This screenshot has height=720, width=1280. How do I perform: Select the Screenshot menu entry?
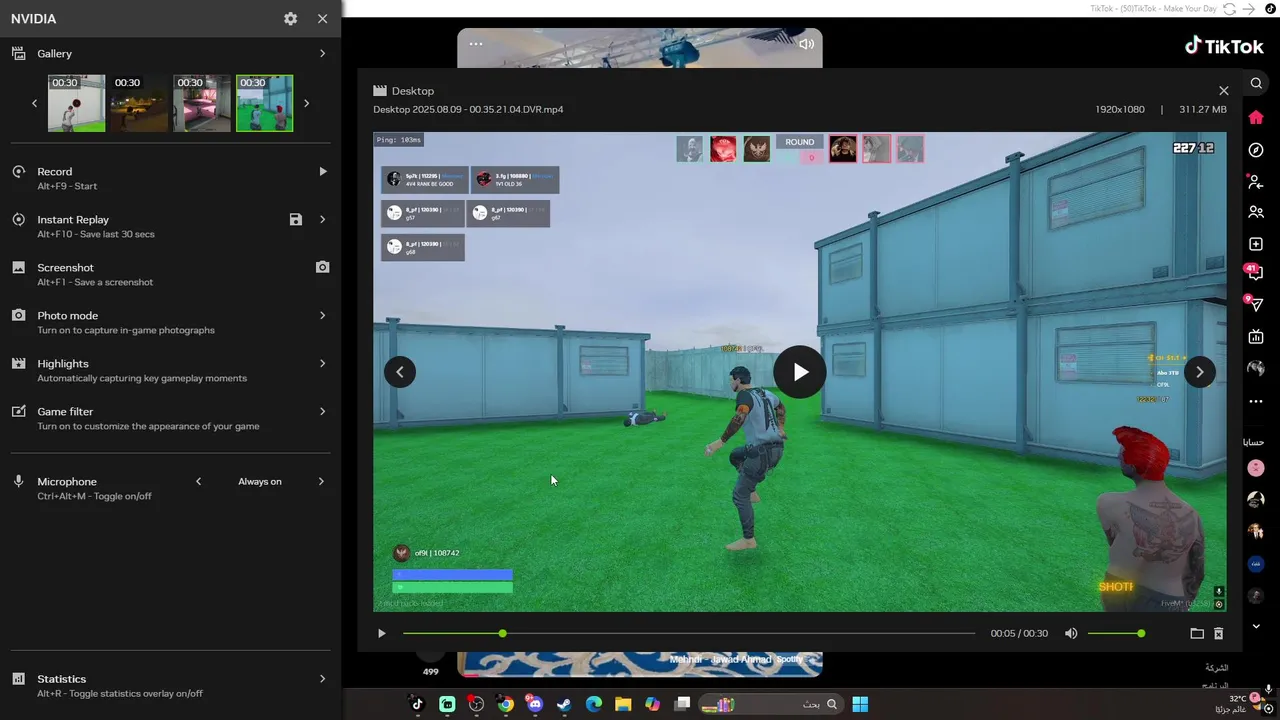[65, 267]
